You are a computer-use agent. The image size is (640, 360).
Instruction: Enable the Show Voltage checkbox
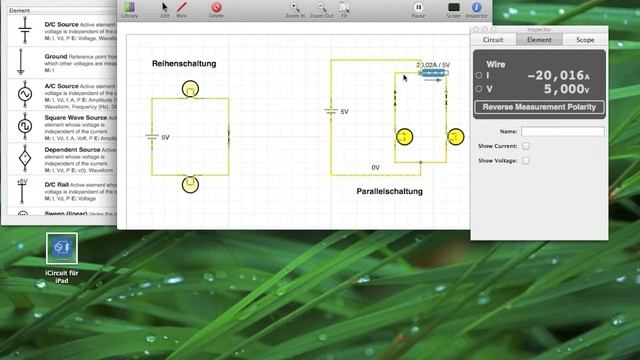(x=526, y=160)
